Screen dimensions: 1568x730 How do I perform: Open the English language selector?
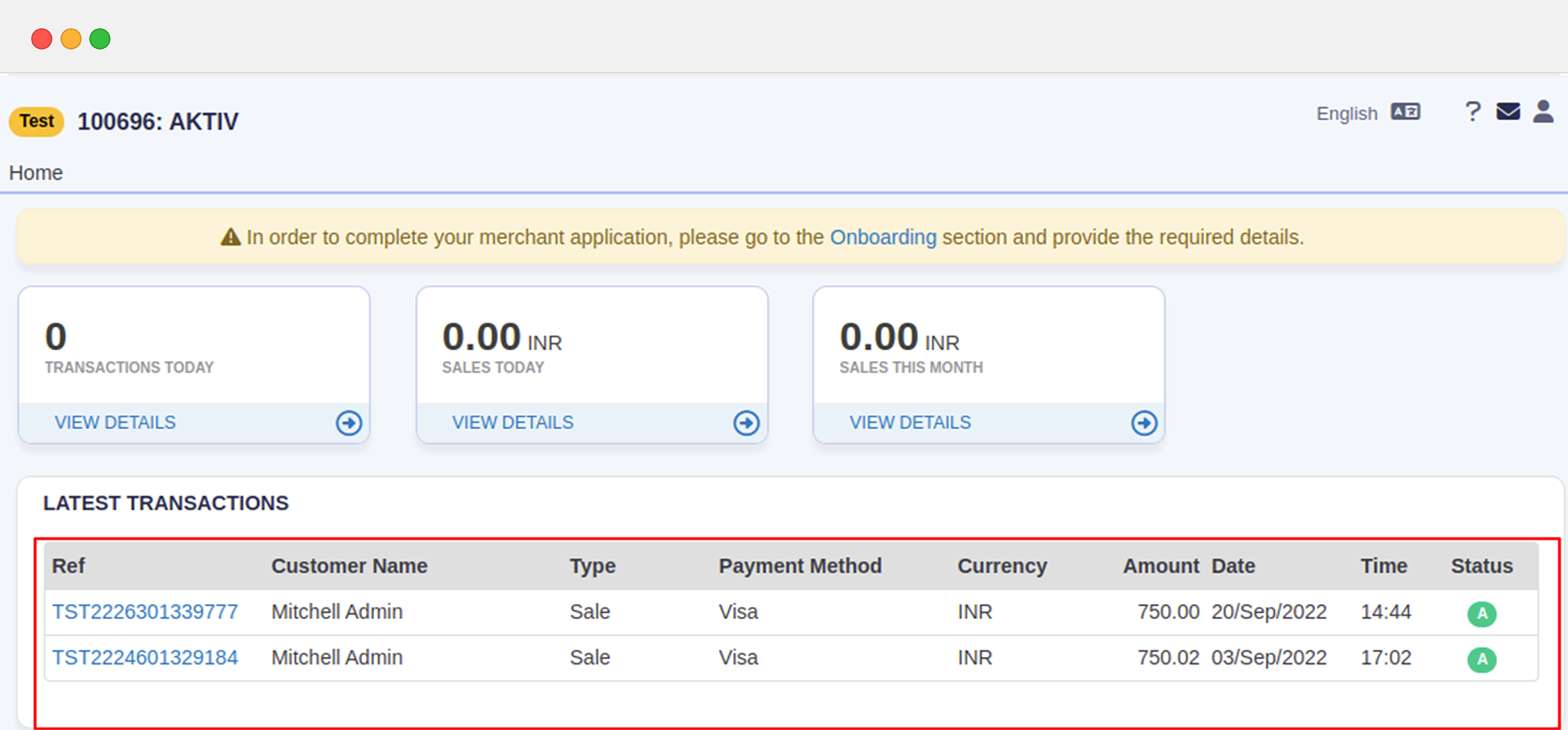tap(1346, 114)
